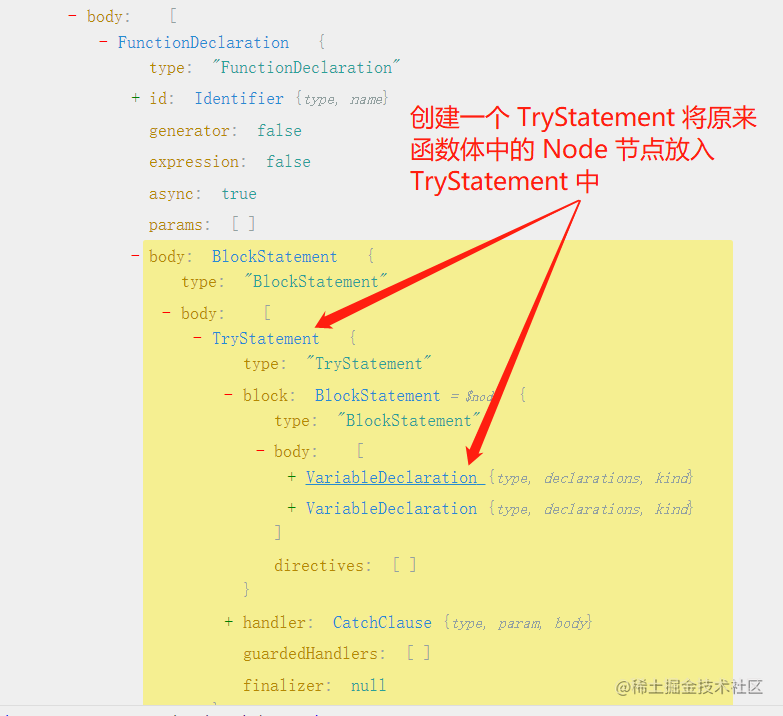Click the BlockStatement label after block
Image resolution: width=783 pixels, height=716 pixels.
click(378, 395)
